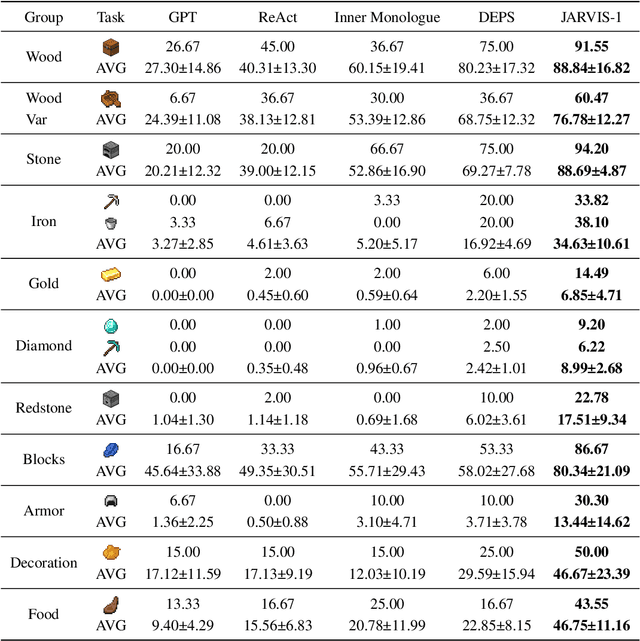
Task: Click the iron bucket icon
Action: point(111,222)
